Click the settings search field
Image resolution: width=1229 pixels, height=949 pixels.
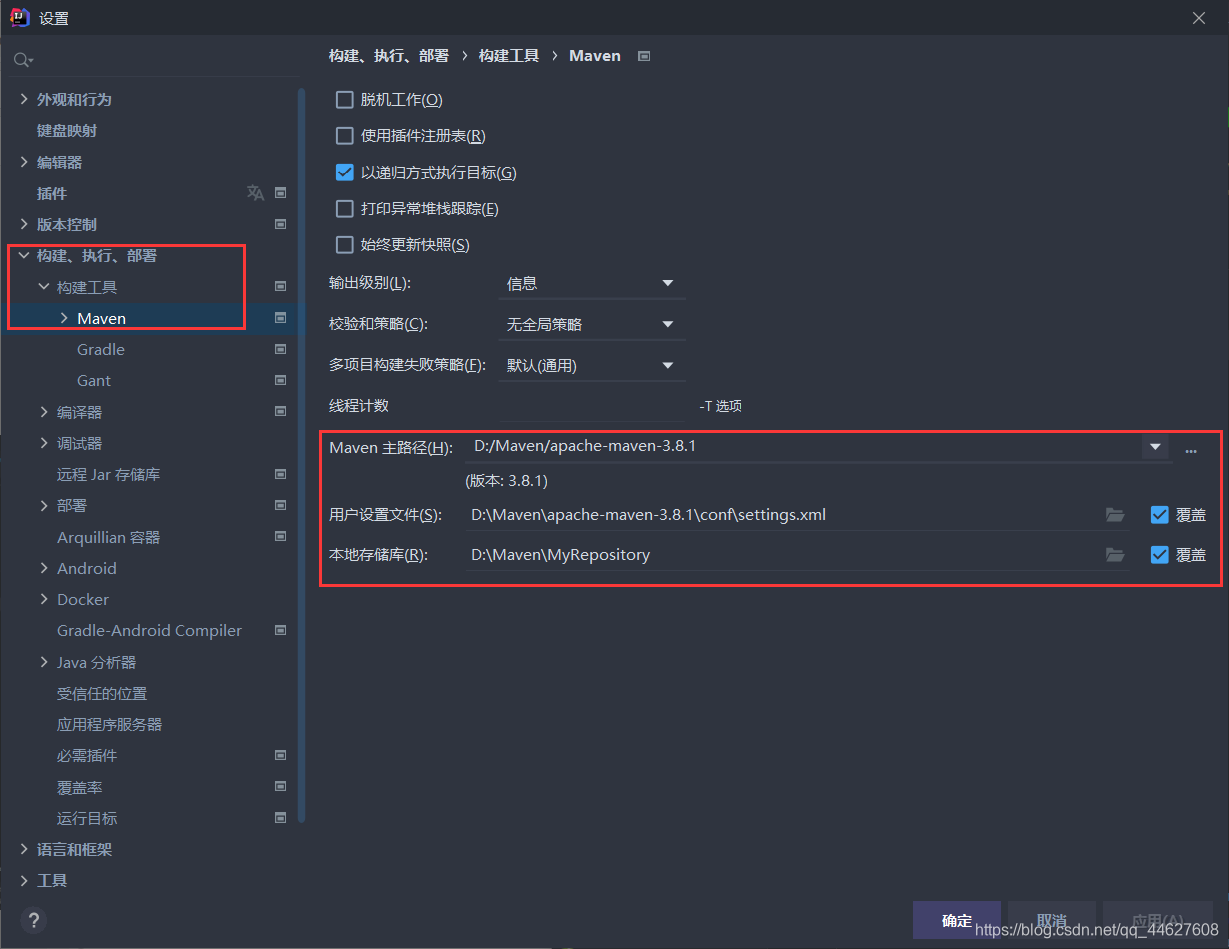click(x=156, y=61)
